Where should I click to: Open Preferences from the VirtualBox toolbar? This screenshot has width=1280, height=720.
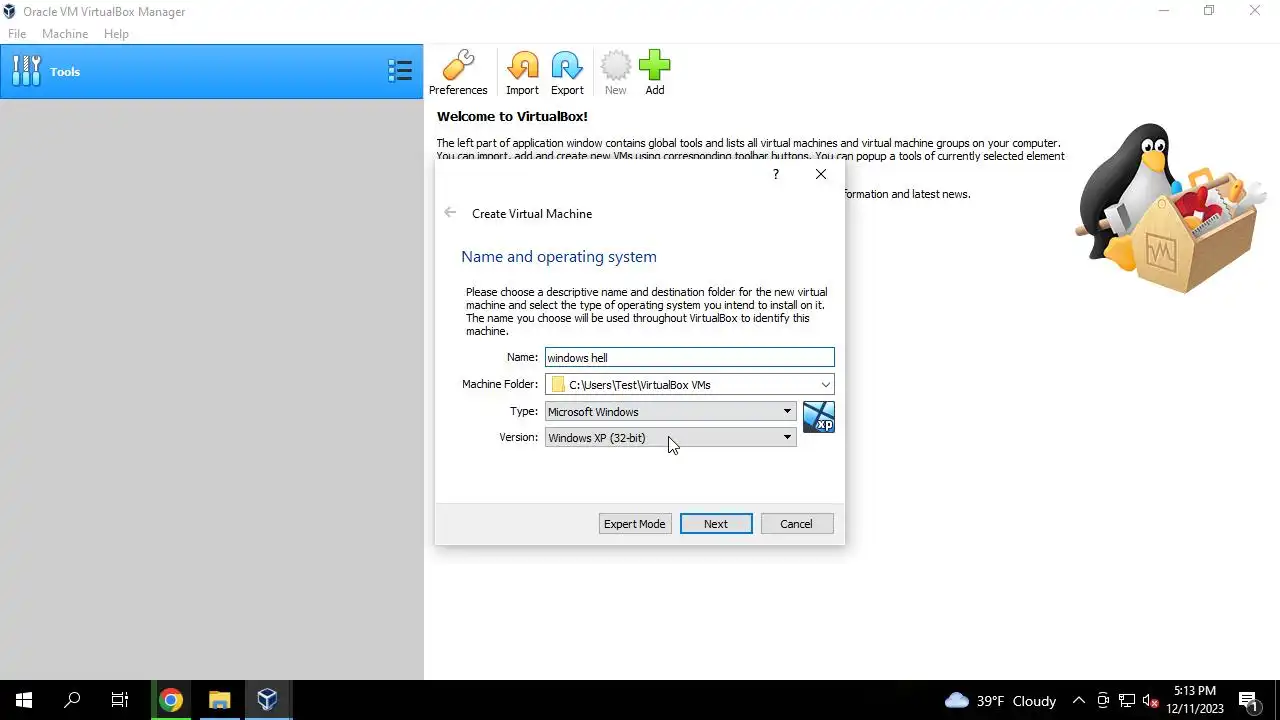click(458, 73)
